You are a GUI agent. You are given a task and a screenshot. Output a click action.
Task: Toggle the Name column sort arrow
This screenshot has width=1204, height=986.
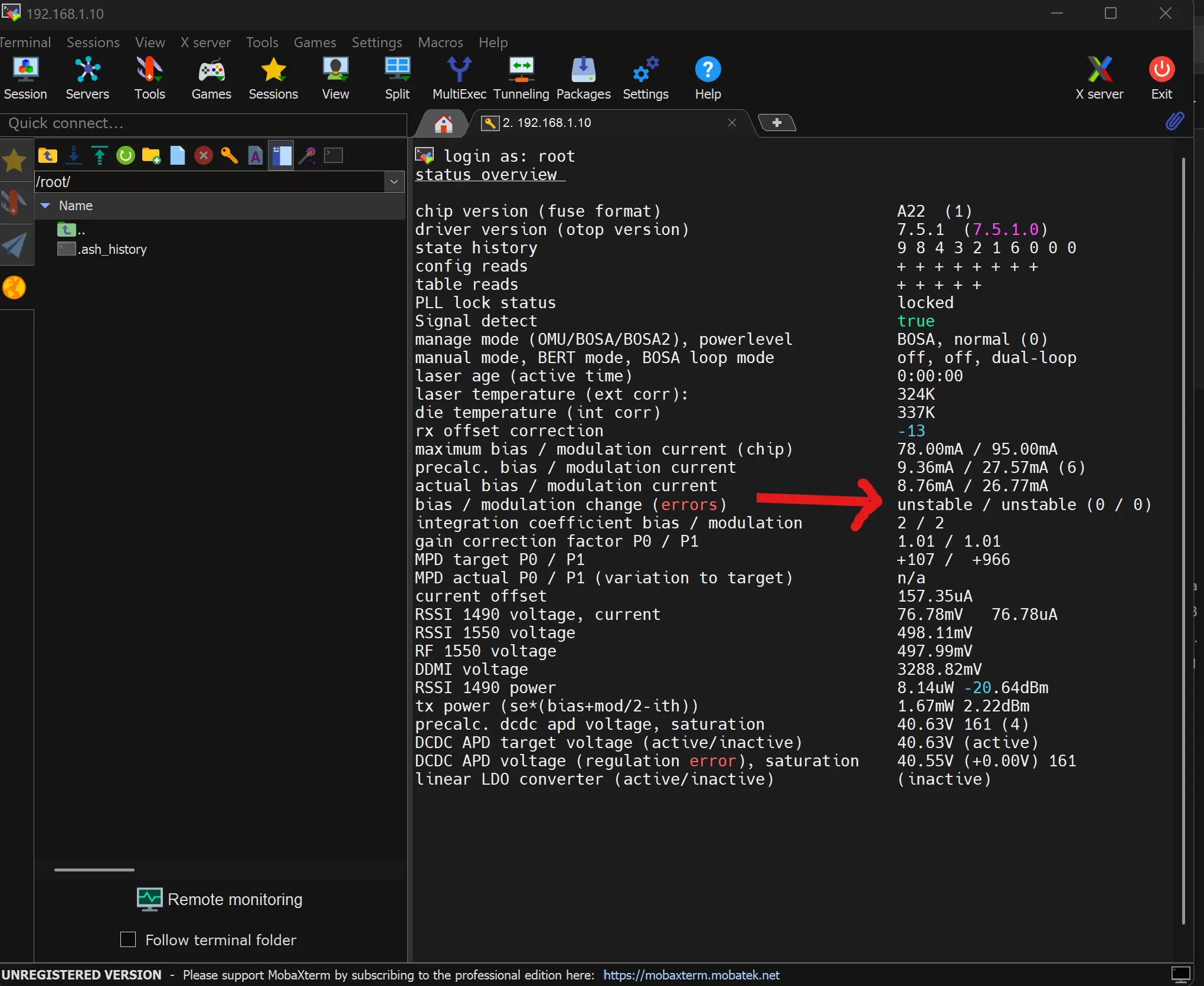tap(45, 206)
